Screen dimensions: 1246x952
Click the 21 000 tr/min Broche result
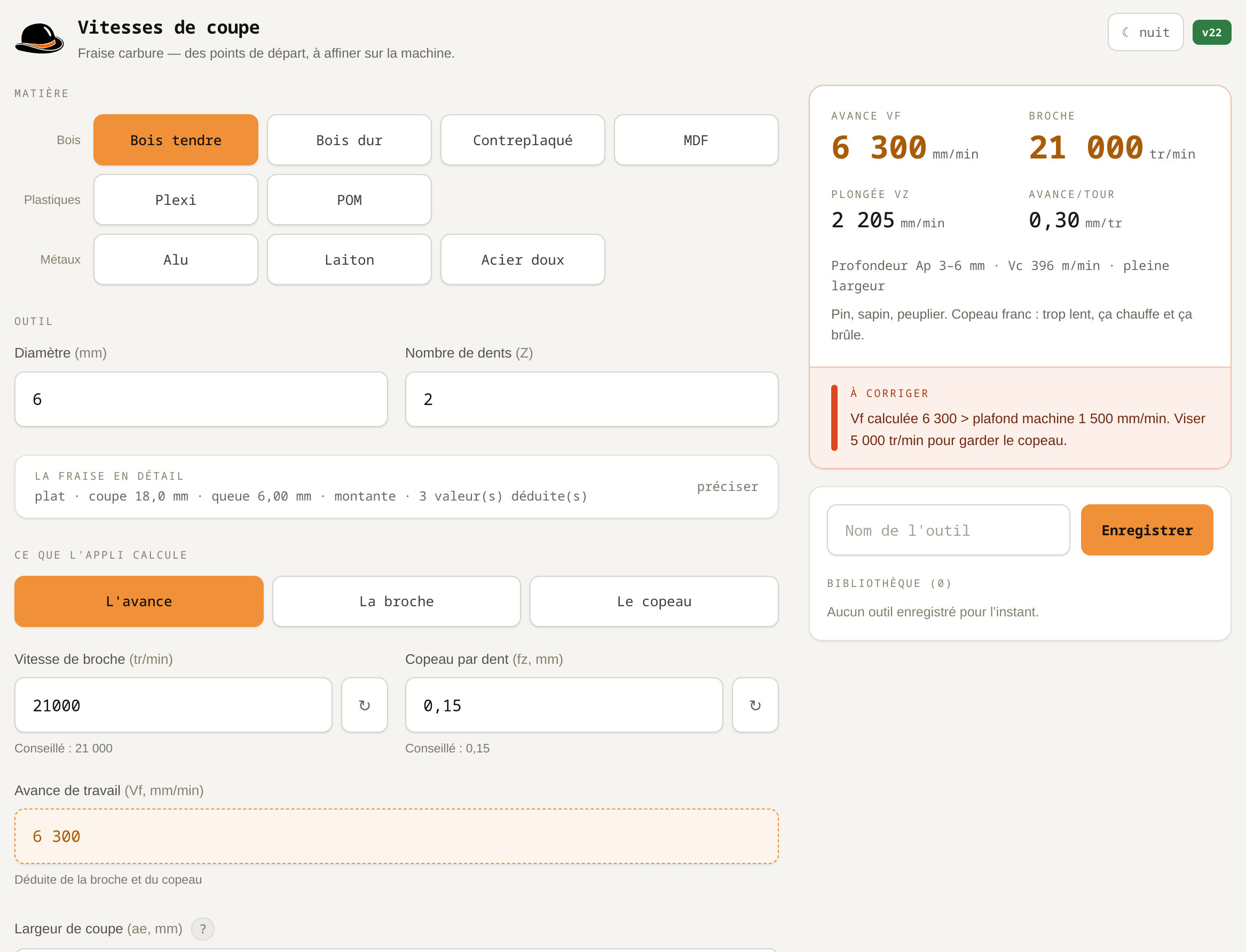1111,147
